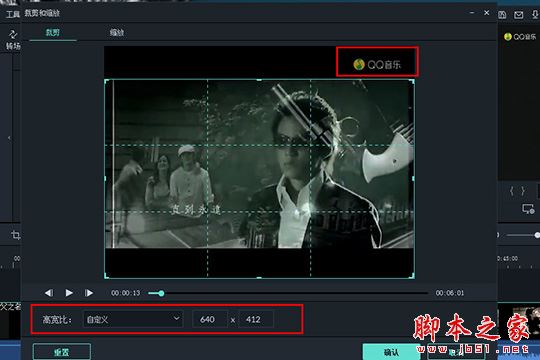Click the download icon right of envelope

[535, 14]
